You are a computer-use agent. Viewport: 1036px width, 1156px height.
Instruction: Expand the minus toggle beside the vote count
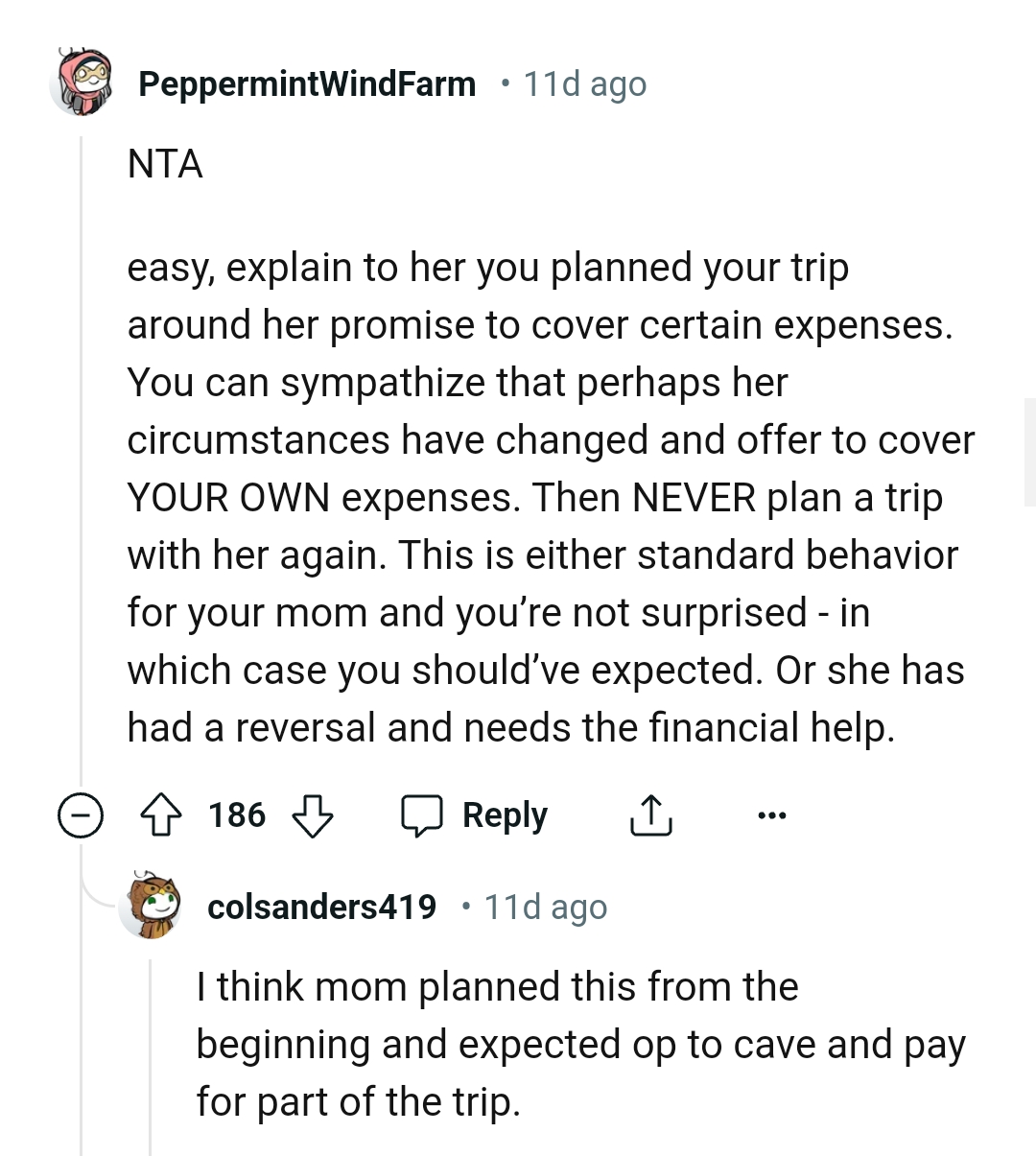(81, 815)
